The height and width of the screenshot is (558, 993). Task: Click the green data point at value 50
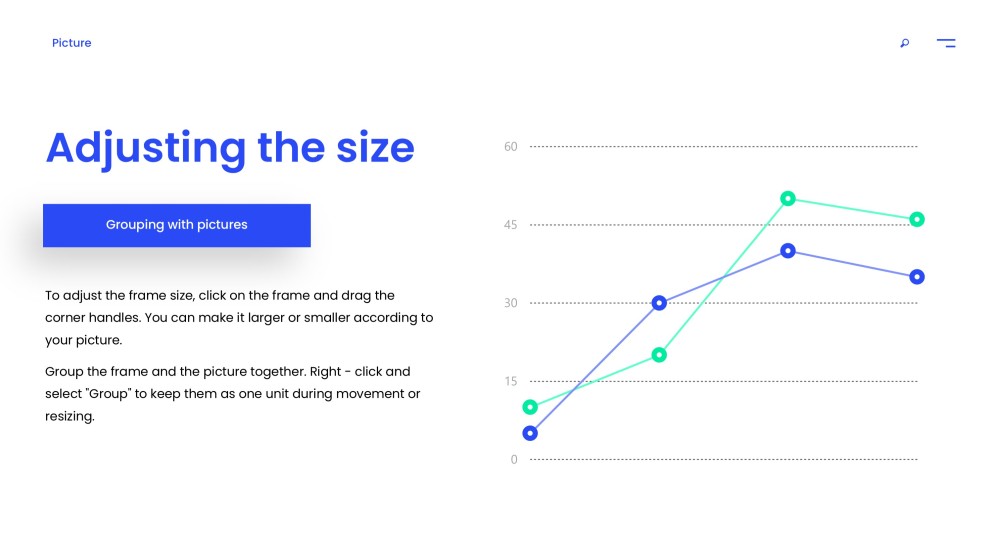[x=788, y=198]
